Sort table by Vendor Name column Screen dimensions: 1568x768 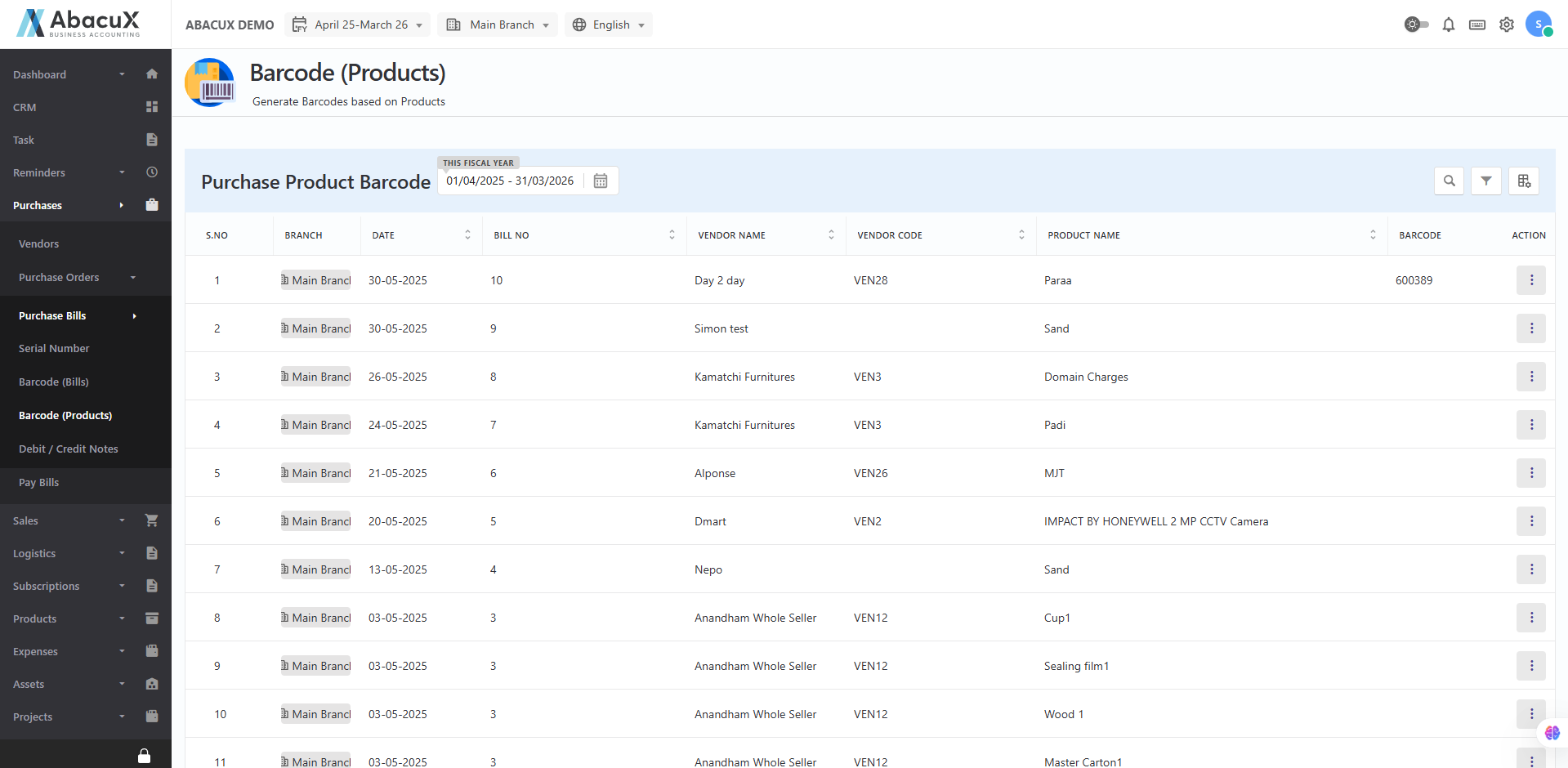pyautogui.click(x=831, y=235)
